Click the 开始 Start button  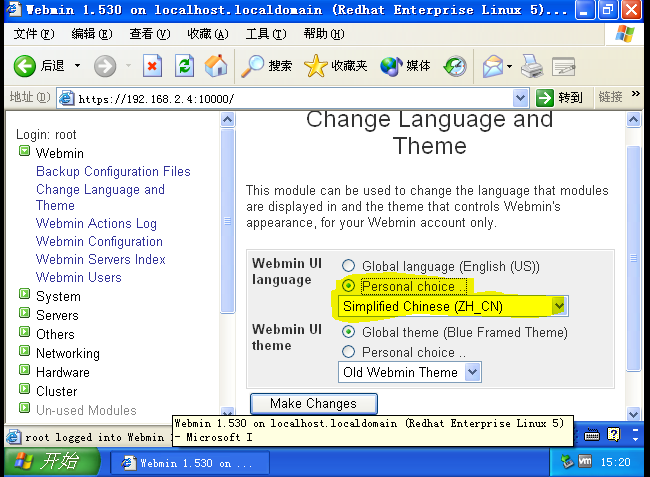coord(50,461)
